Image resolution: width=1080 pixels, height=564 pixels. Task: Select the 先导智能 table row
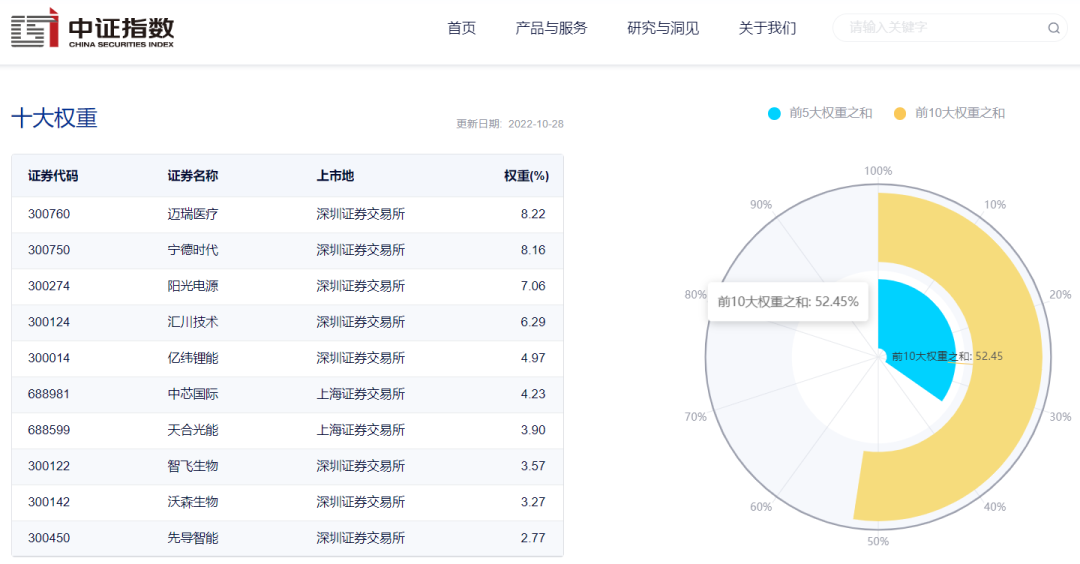click(x=287, y=538)
